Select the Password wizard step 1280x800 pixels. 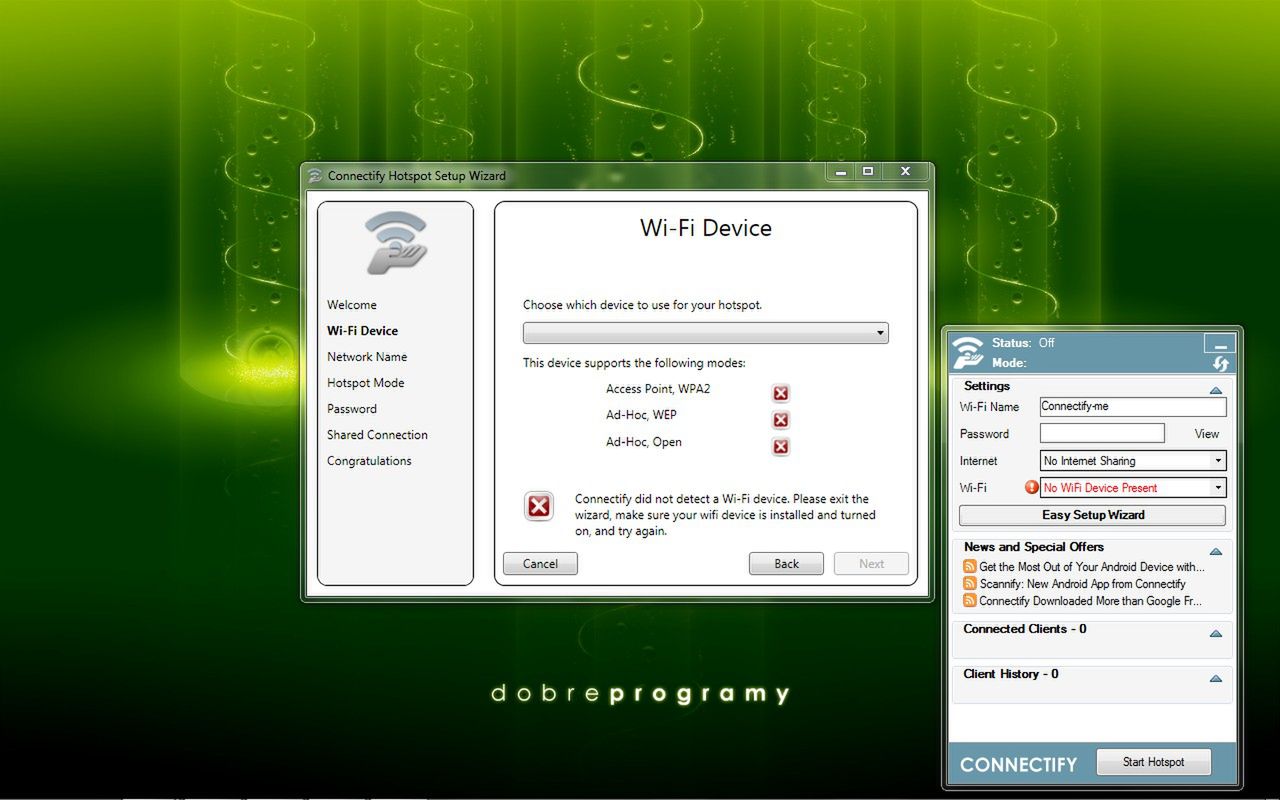pos(352,409)
